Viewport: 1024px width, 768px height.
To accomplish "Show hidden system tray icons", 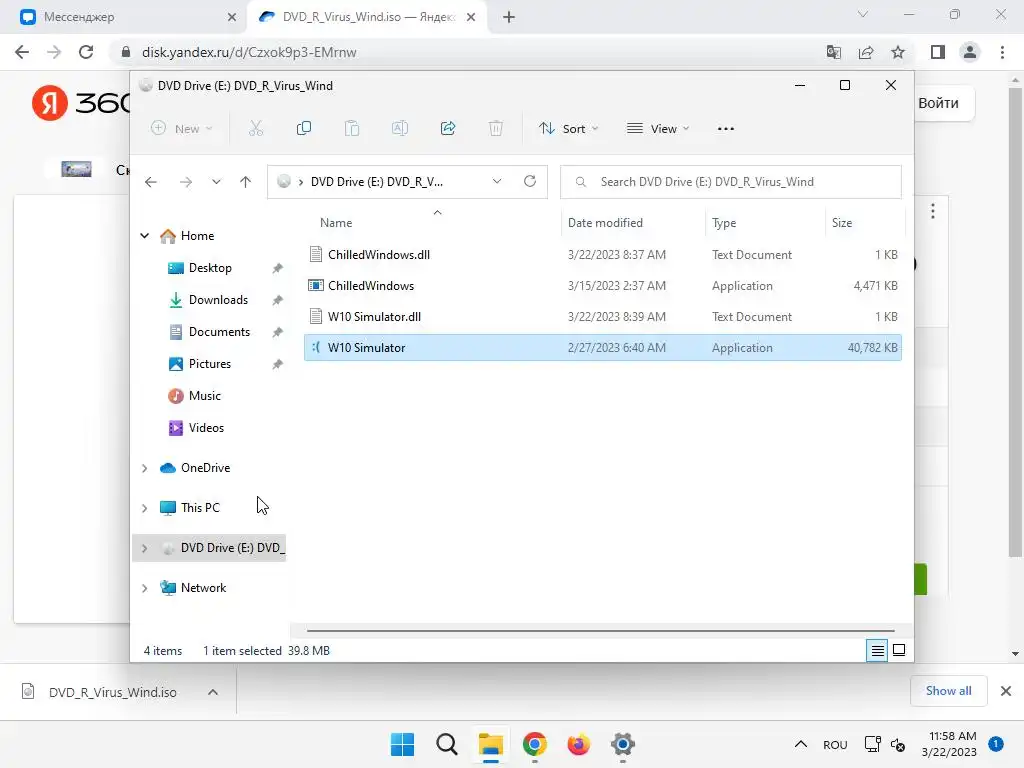I will click(801, 744).
